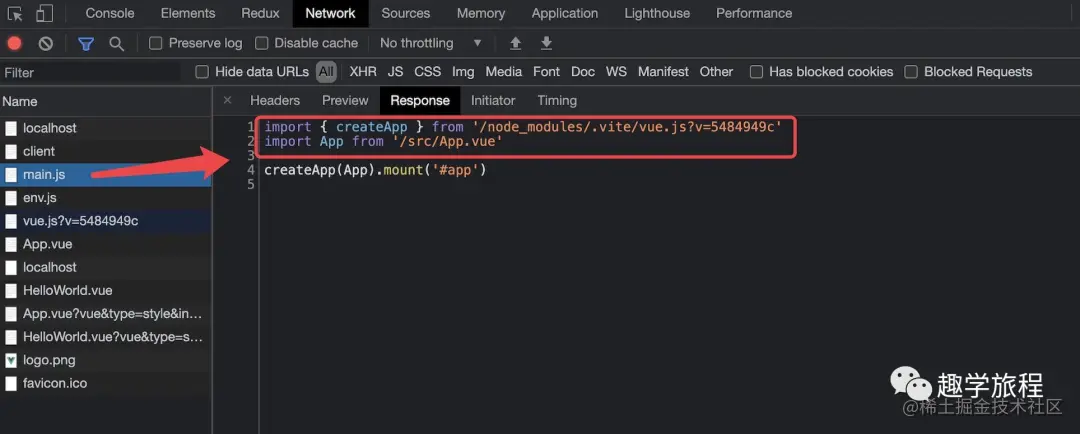
Task: Filter requests by Media
Action: [504, 72]
